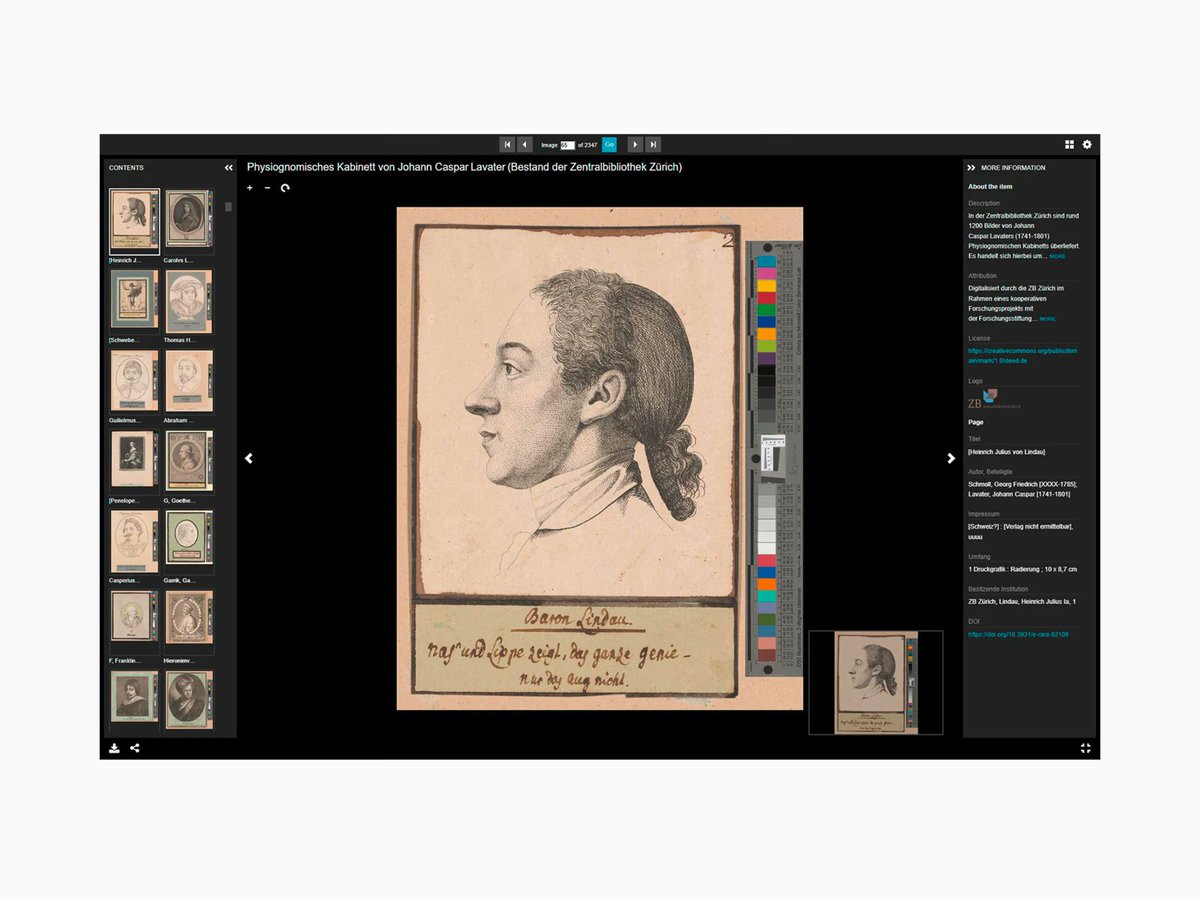This screenshot has height=900, width=1200.
Task: Jump to the last image
Action: [x=653, y=145]
